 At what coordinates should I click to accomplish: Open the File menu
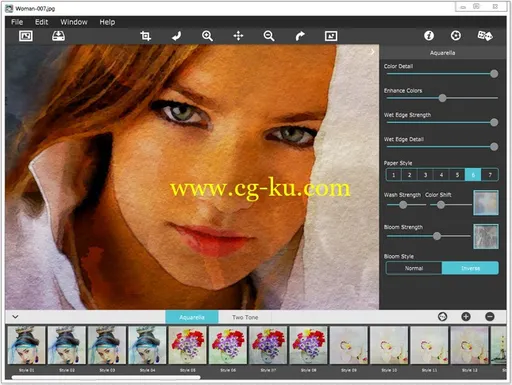(x=17, y=22)
